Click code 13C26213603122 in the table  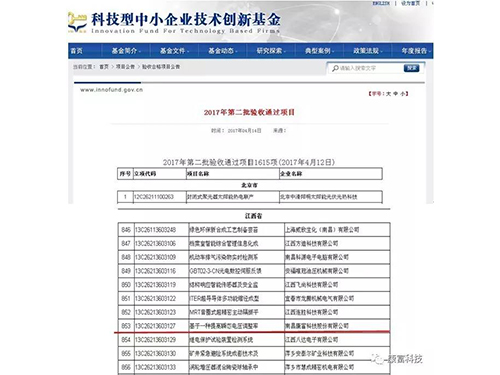155,298
